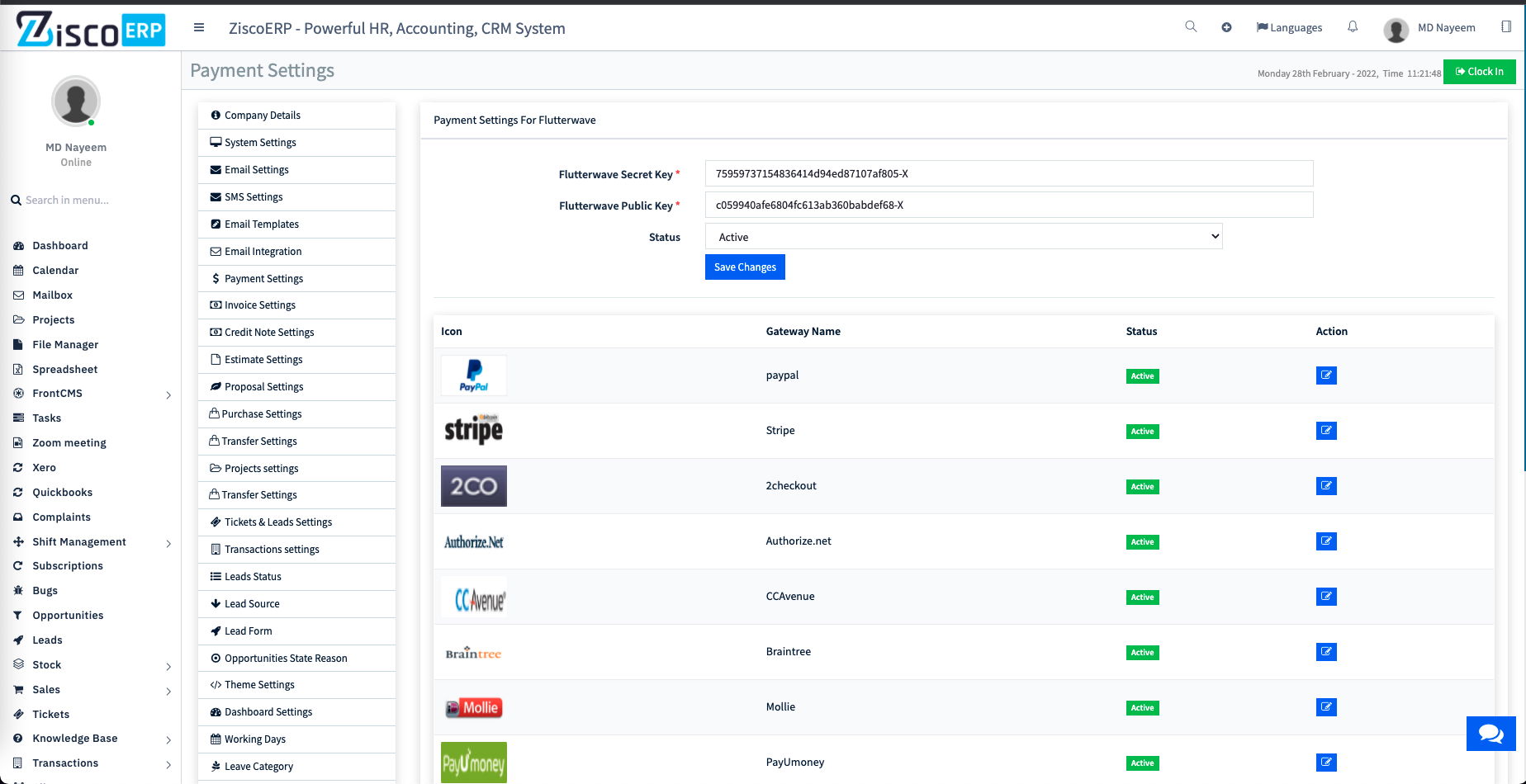Click the plus quick-add icon in header

pyautogui.click(x=1226, y=27)
